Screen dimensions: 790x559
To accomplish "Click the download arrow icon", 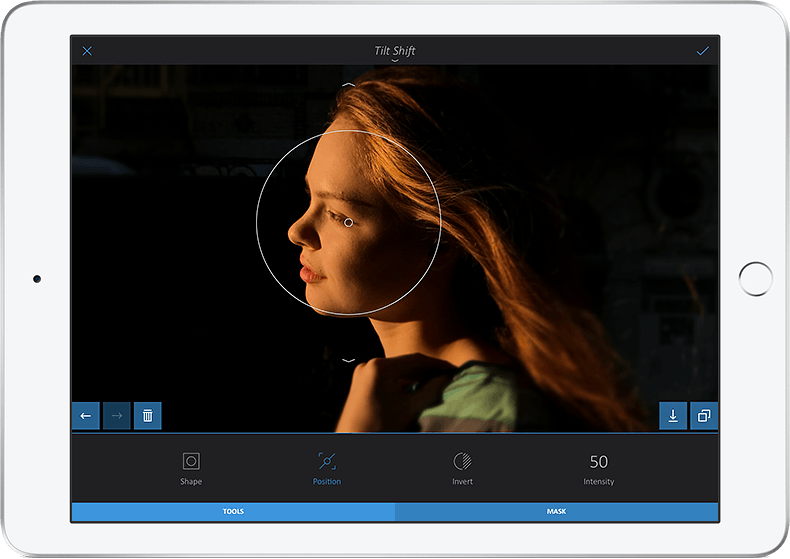I will coord(673,415).
